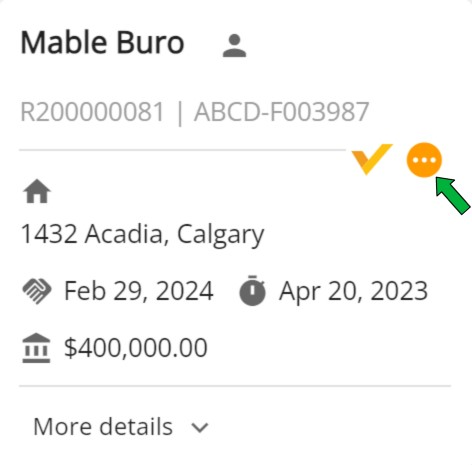
Task: Click the person profile icon
Action: click(x=234, y=46)
